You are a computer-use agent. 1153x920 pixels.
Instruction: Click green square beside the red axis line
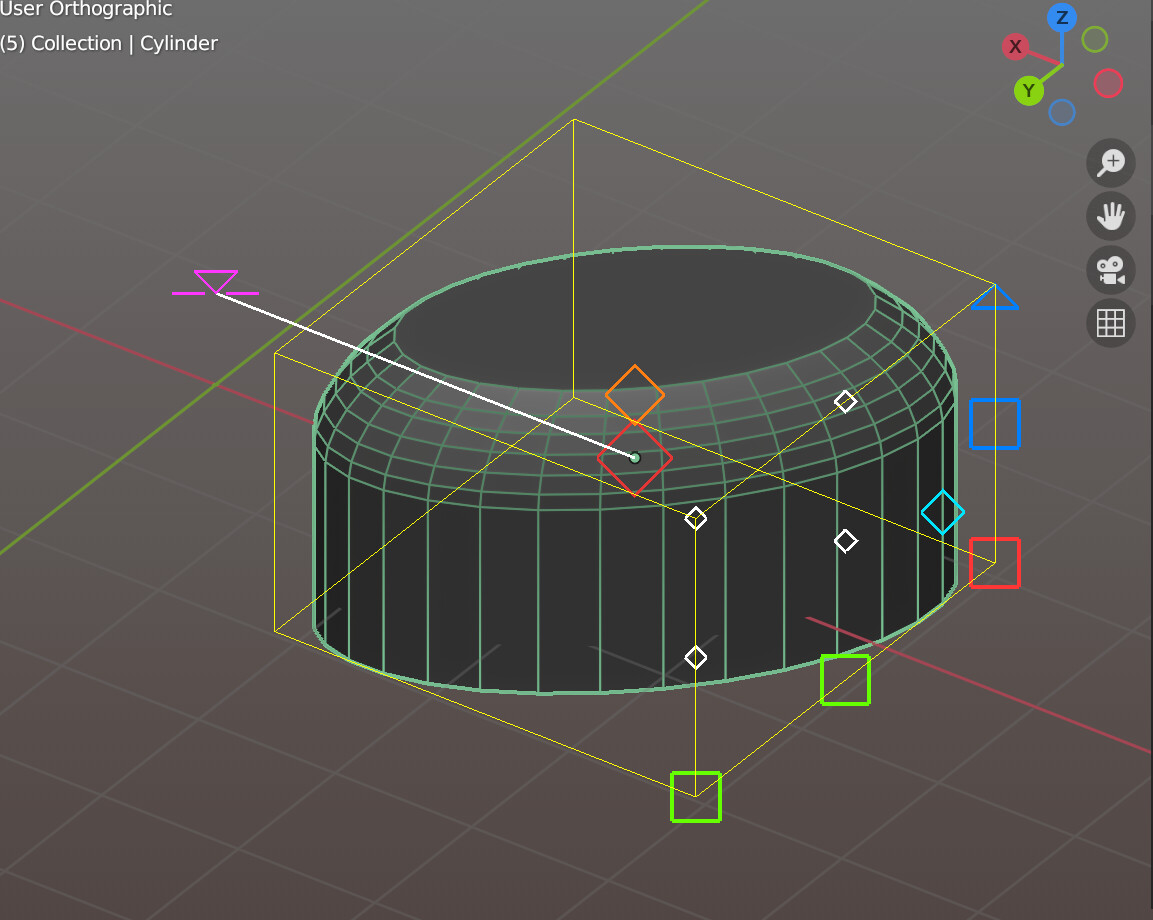(845, 680)
